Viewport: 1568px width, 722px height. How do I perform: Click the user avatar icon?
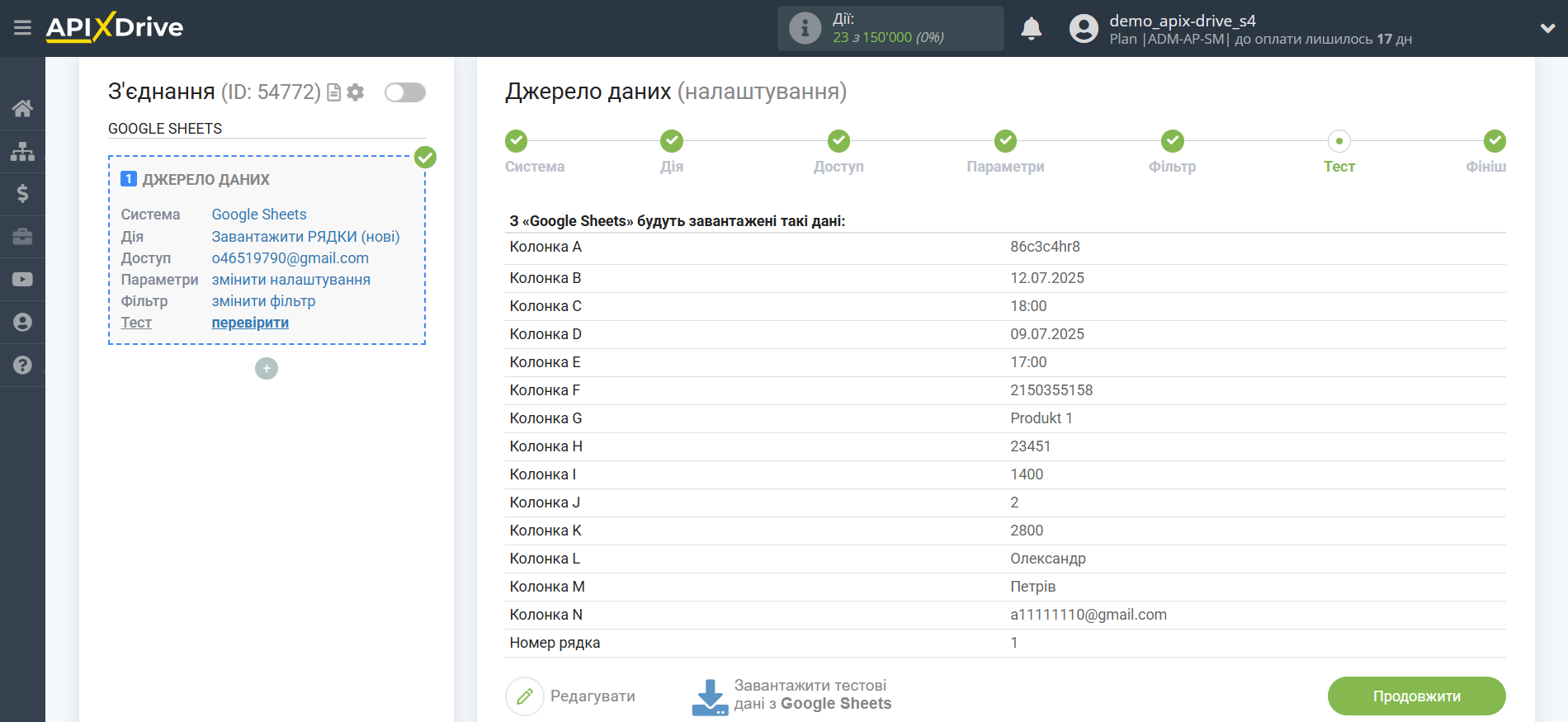pyautogui.click(x=1084, y=29)
